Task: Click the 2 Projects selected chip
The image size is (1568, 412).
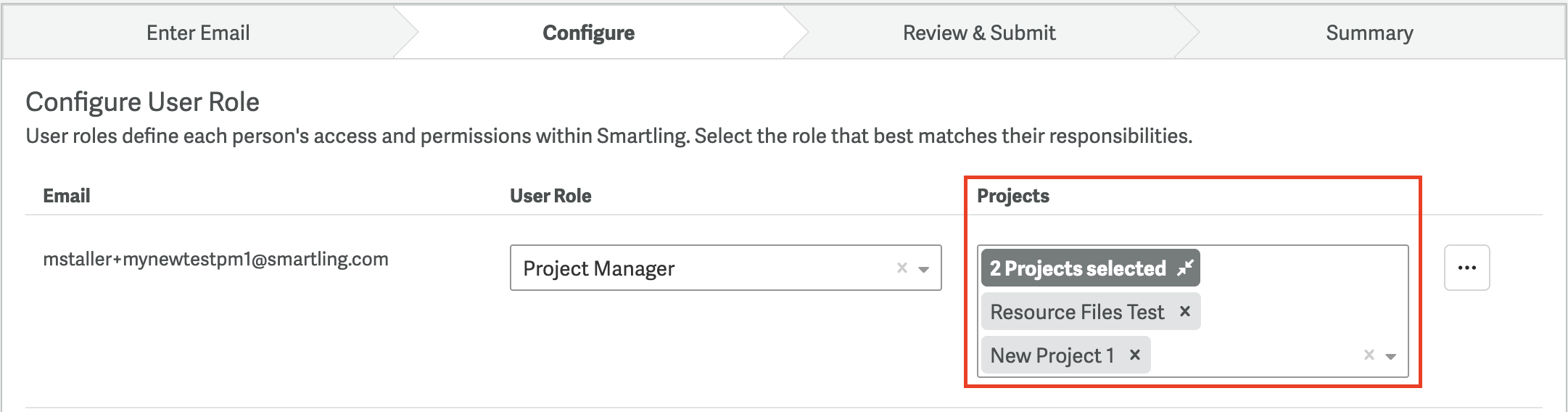Action: pyautogui.click(x=1078, y=268)
